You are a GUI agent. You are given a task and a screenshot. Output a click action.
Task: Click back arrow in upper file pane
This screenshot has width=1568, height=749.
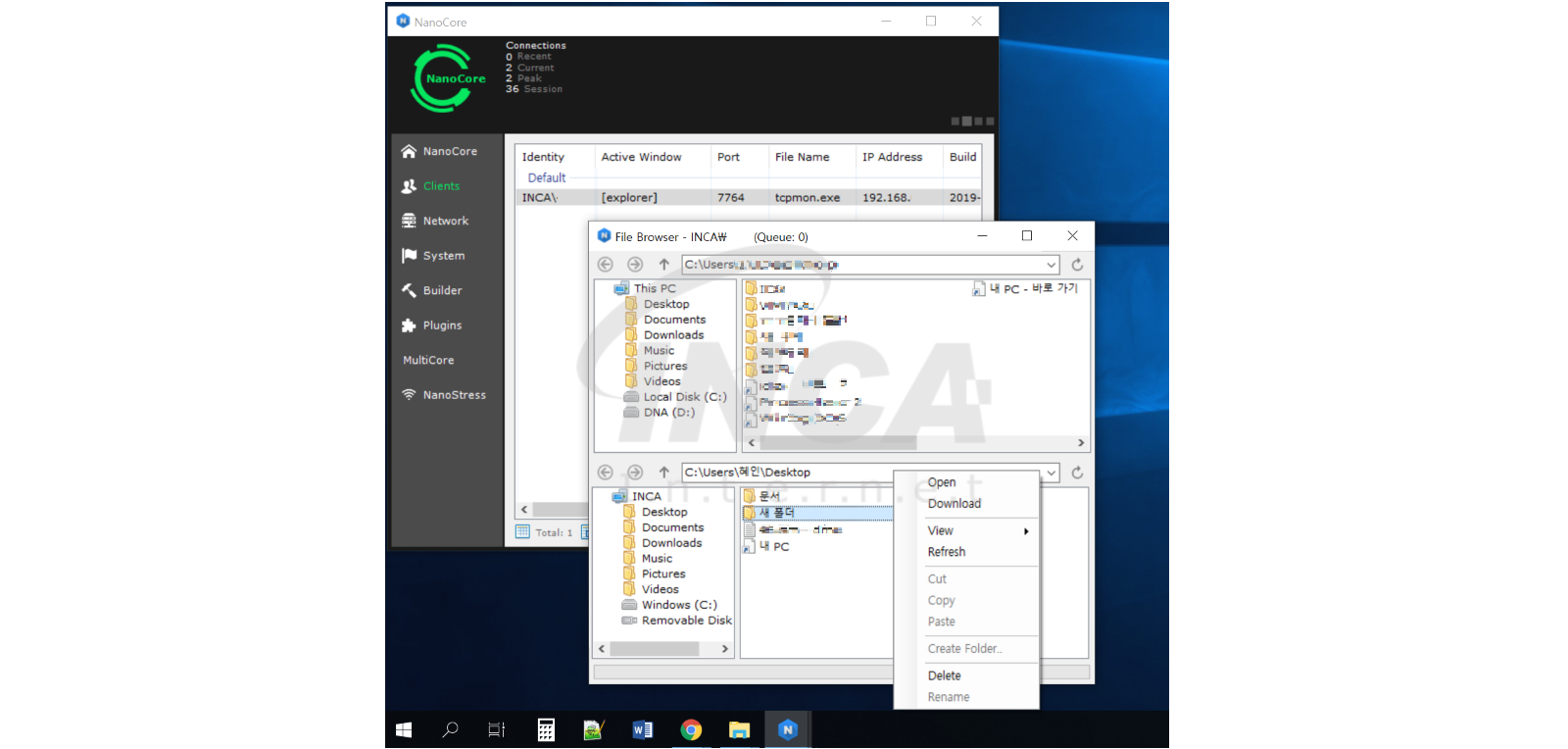[x=606, y=265]
